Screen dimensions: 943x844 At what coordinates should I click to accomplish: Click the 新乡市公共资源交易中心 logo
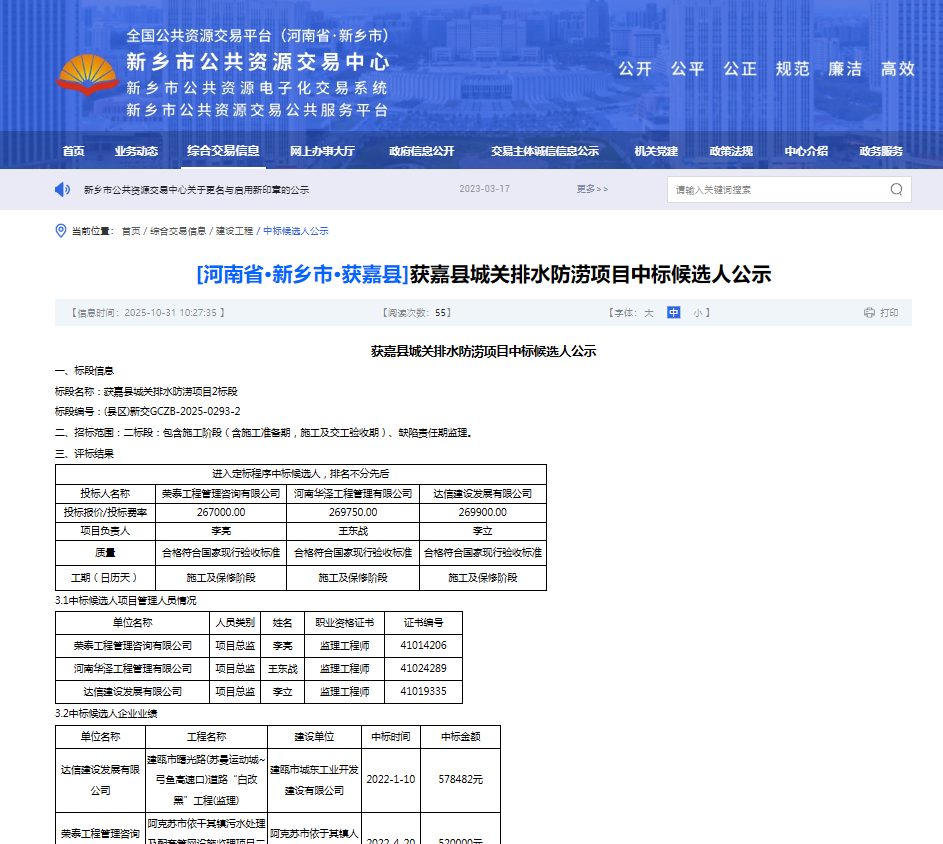pos(87,75)
